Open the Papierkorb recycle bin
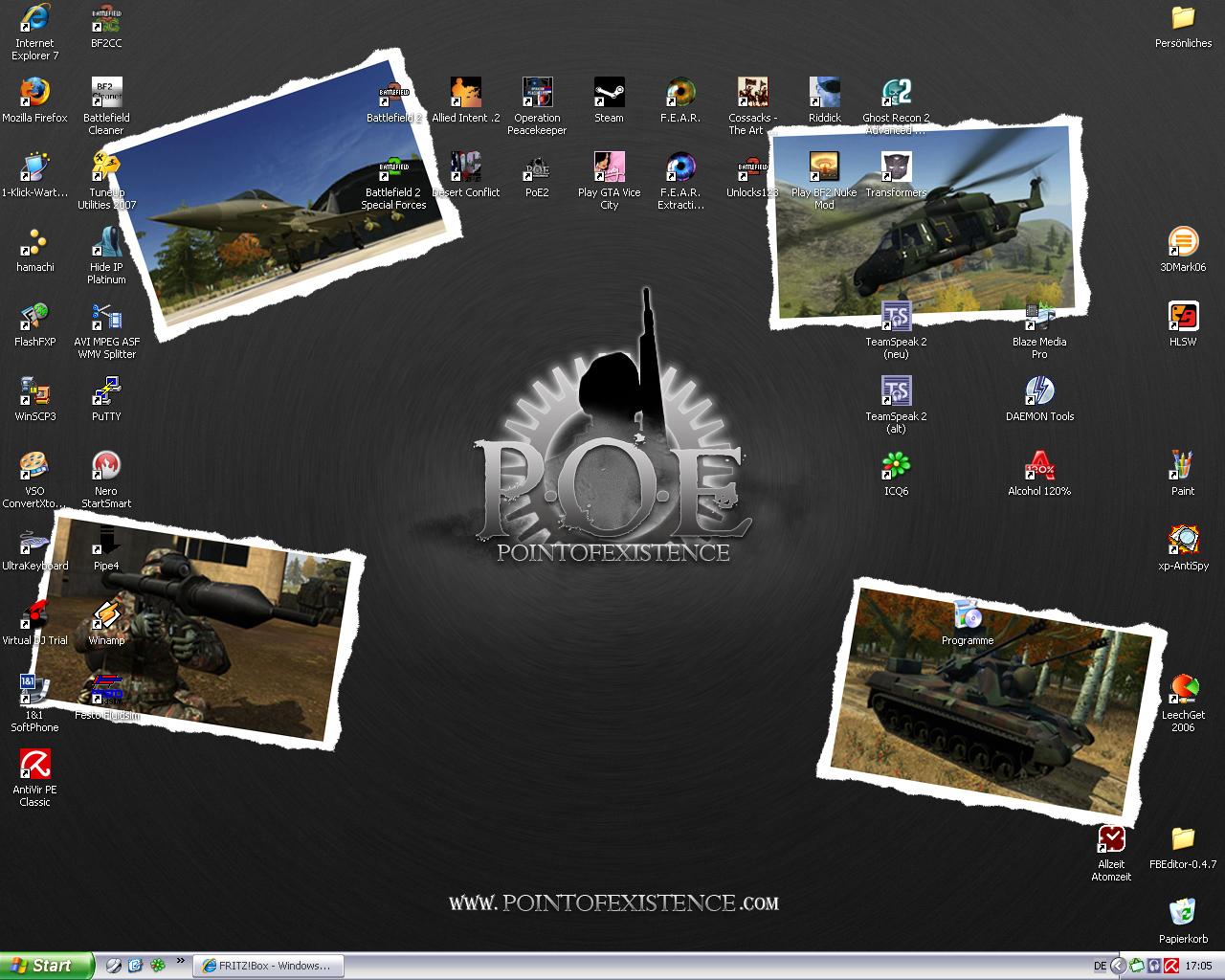Image resolution: width=1225 pixels, height=980 pixels. [x=1183, y=914]
